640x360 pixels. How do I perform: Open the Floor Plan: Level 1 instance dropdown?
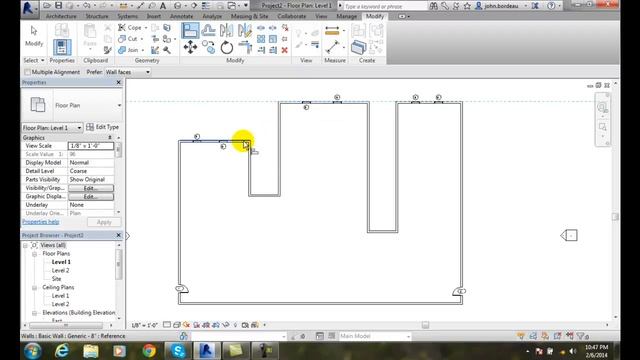coord(52,127)
